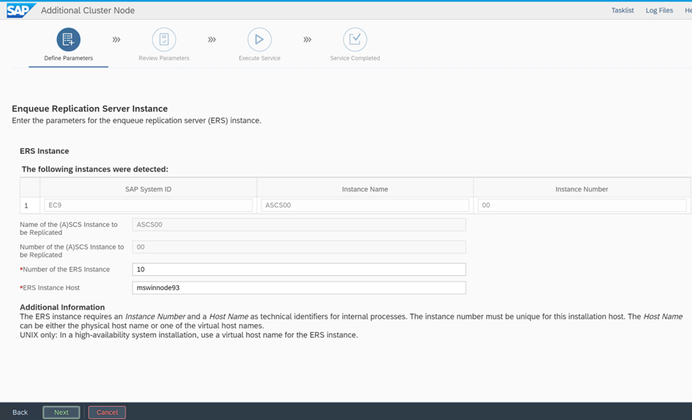Click the Instance Name ASCS00 table cell

point(365,205)
